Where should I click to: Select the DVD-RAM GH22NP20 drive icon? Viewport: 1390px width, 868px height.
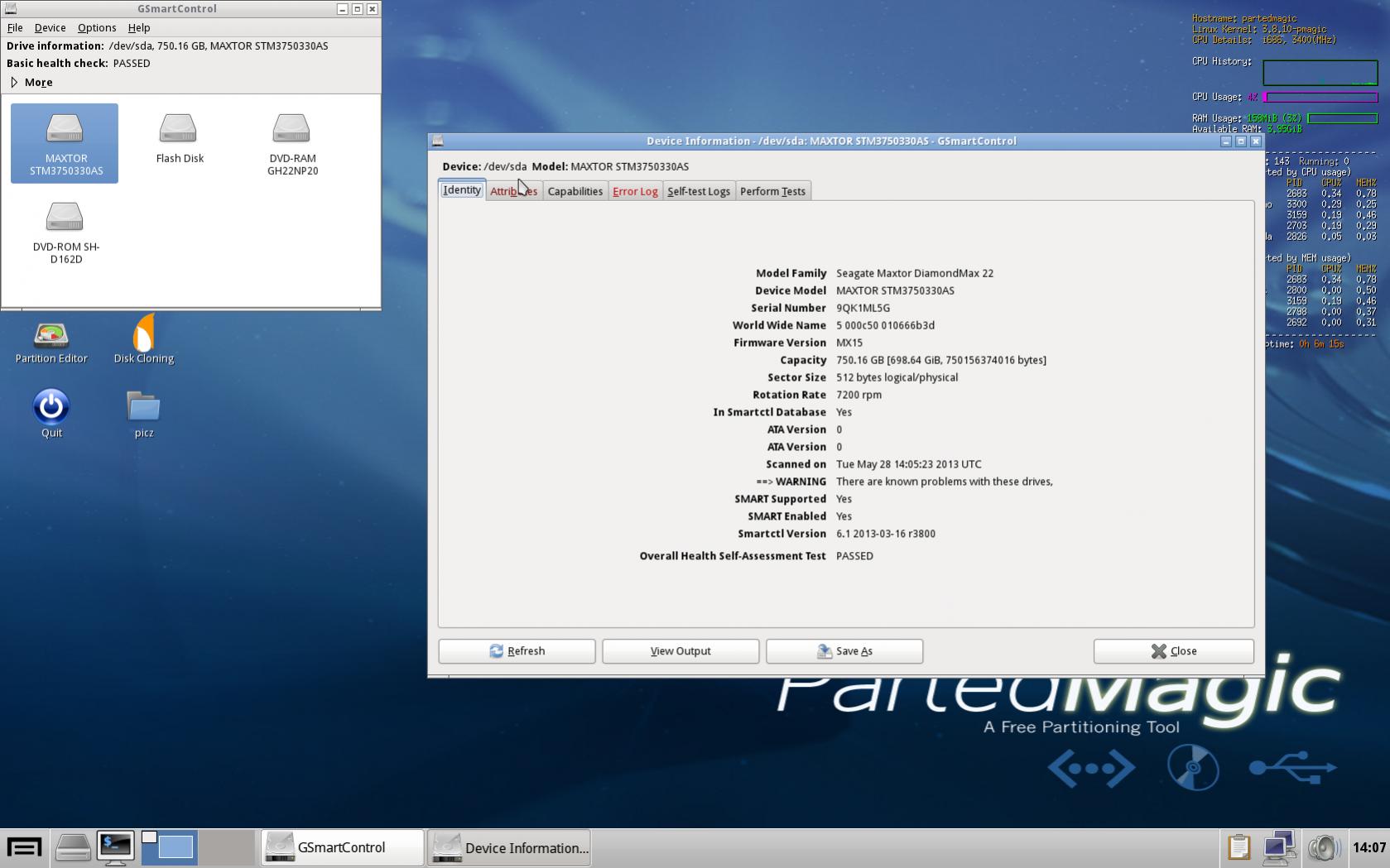pyautogui.click(x=292, y=144)
